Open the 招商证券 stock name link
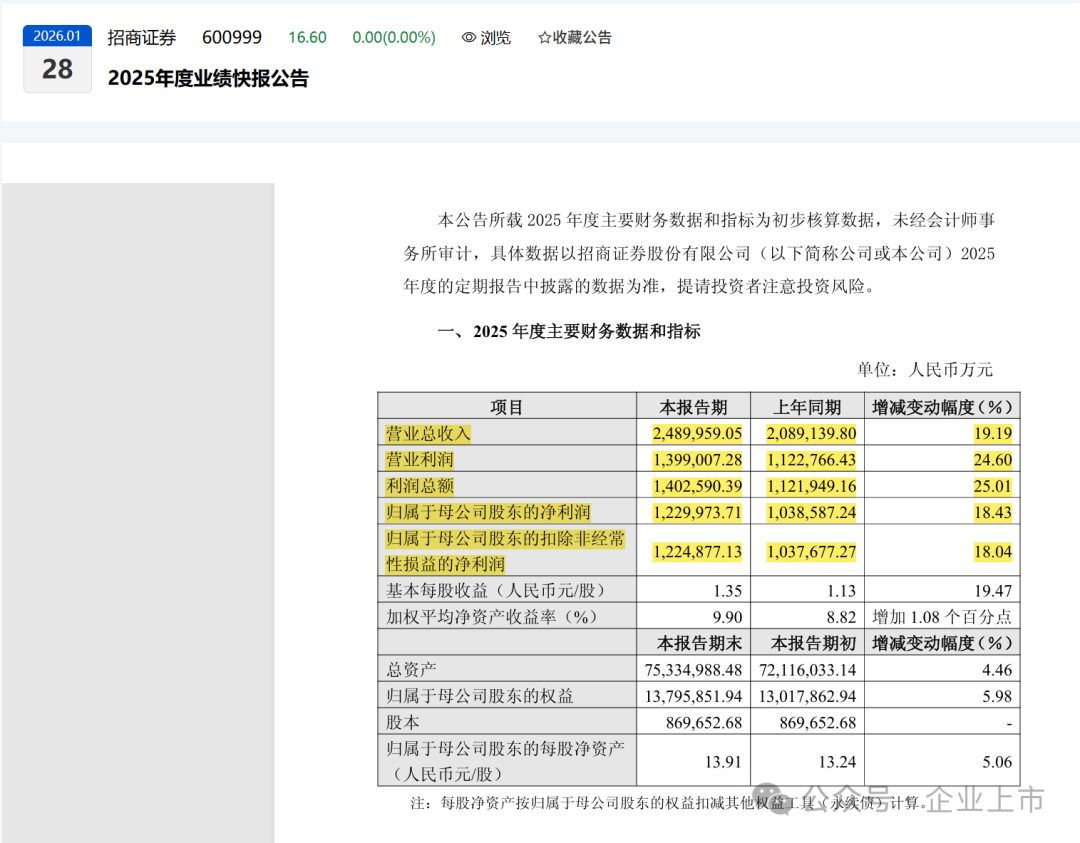 [141, 37]
